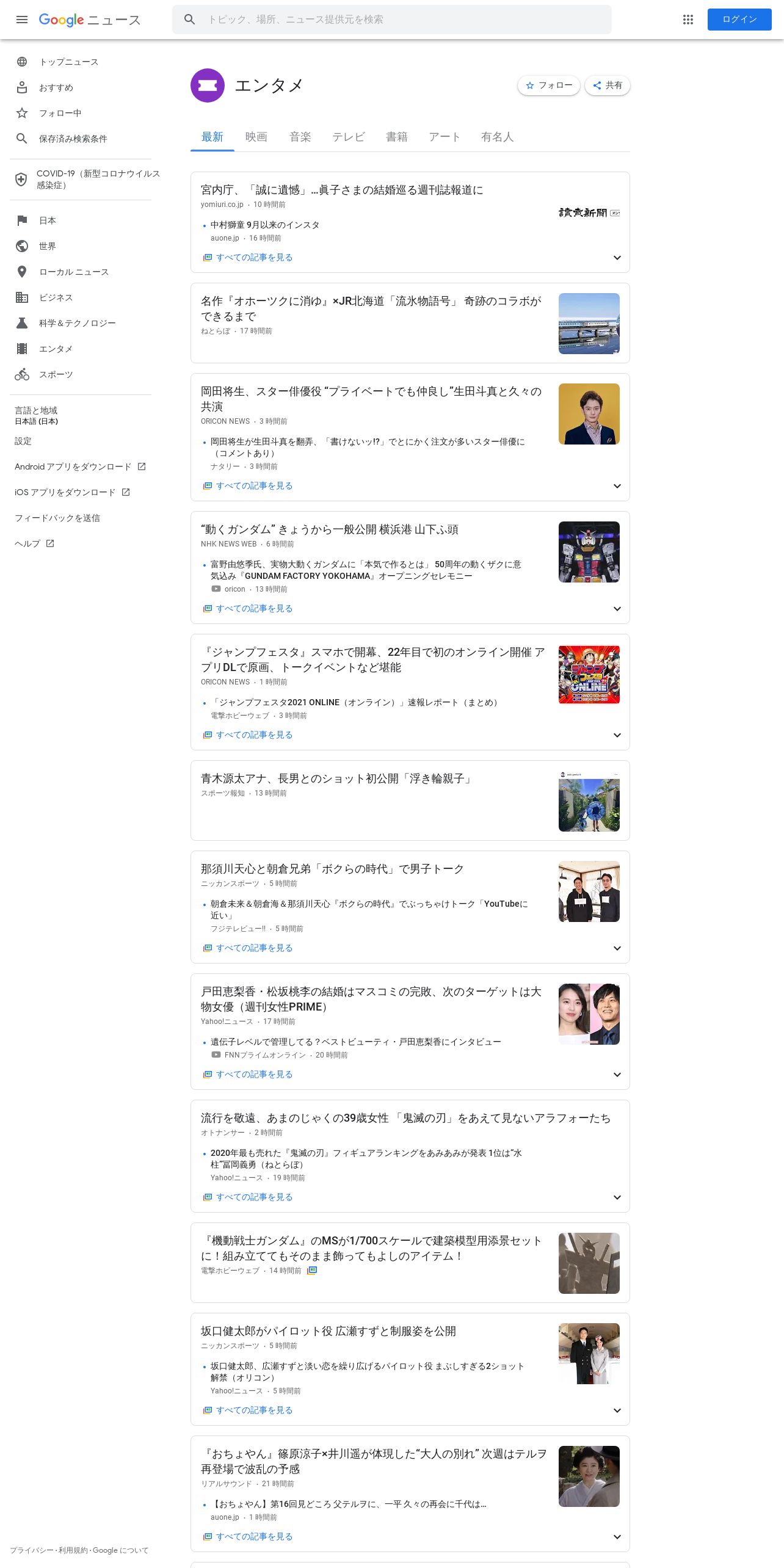Expand the 戸田恵梨香・松坂桃李 story card
784x1568 pixels.
point(617,1075)
